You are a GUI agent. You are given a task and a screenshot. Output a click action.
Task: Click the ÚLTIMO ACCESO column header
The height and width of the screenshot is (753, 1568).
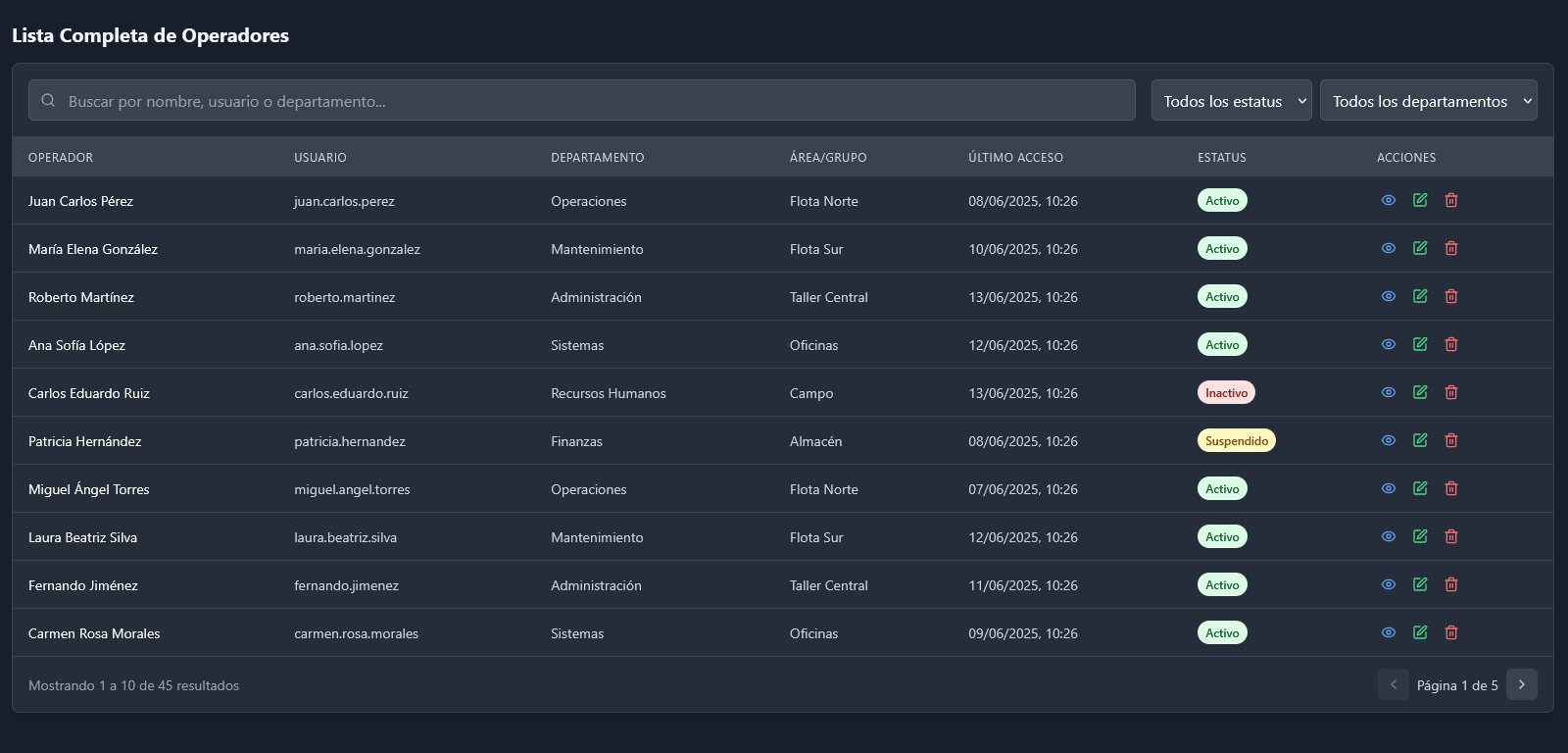tap(1015, 157)
